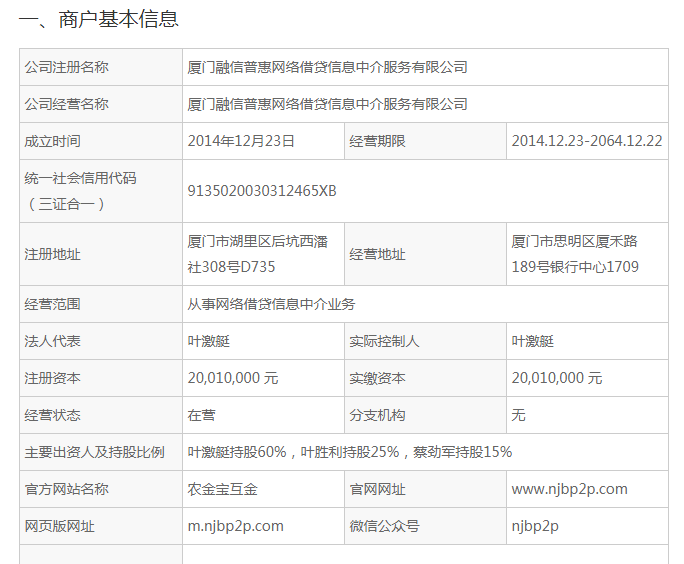Viewport: 684px width, 564px height.
Task: Click the label 注册地址
Action: click(52, 254)
